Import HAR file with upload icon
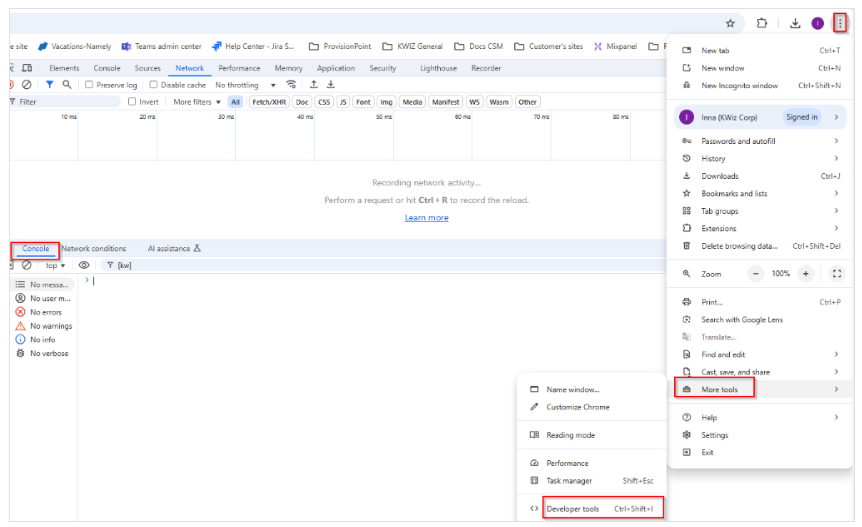 [x=313, y=85]
